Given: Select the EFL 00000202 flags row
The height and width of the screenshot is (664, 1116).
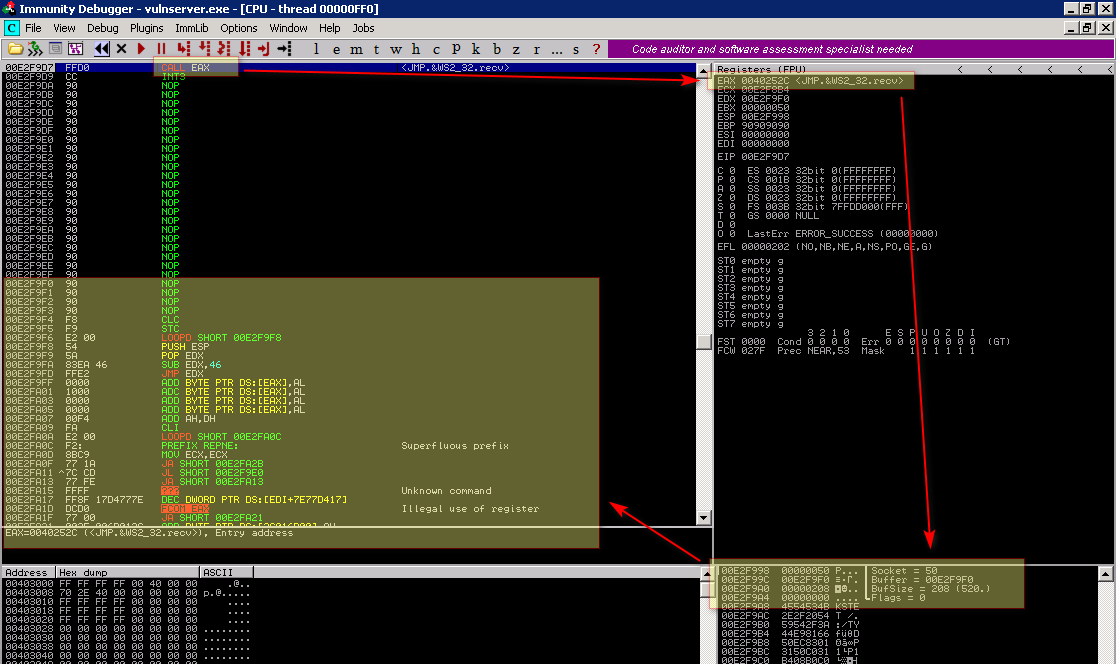Looking at the screenshot, I should (x=824, y=246).
